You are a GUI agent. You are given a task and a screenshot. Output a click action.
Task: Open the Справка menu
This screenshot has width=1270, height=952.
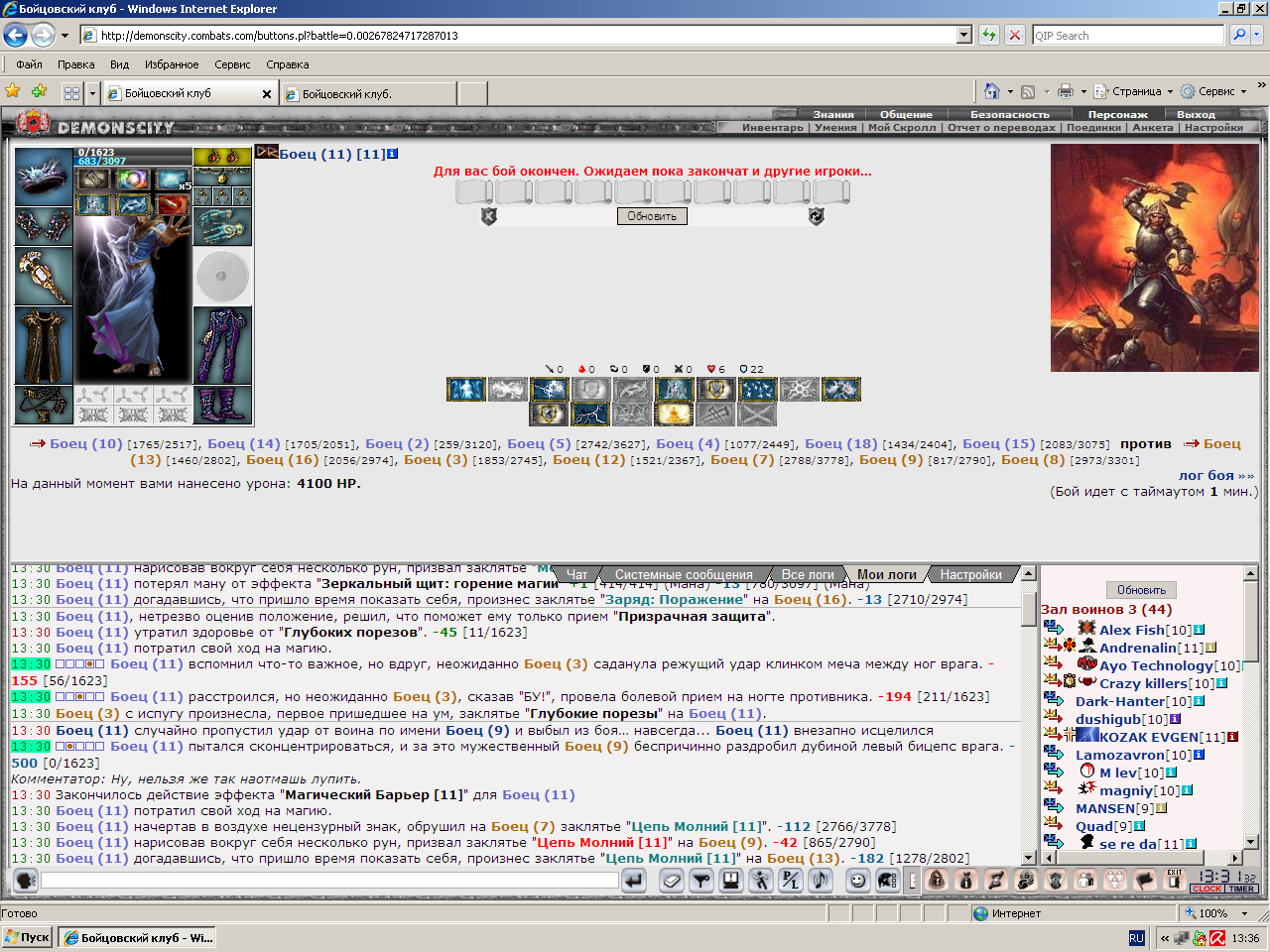point(288,64)
